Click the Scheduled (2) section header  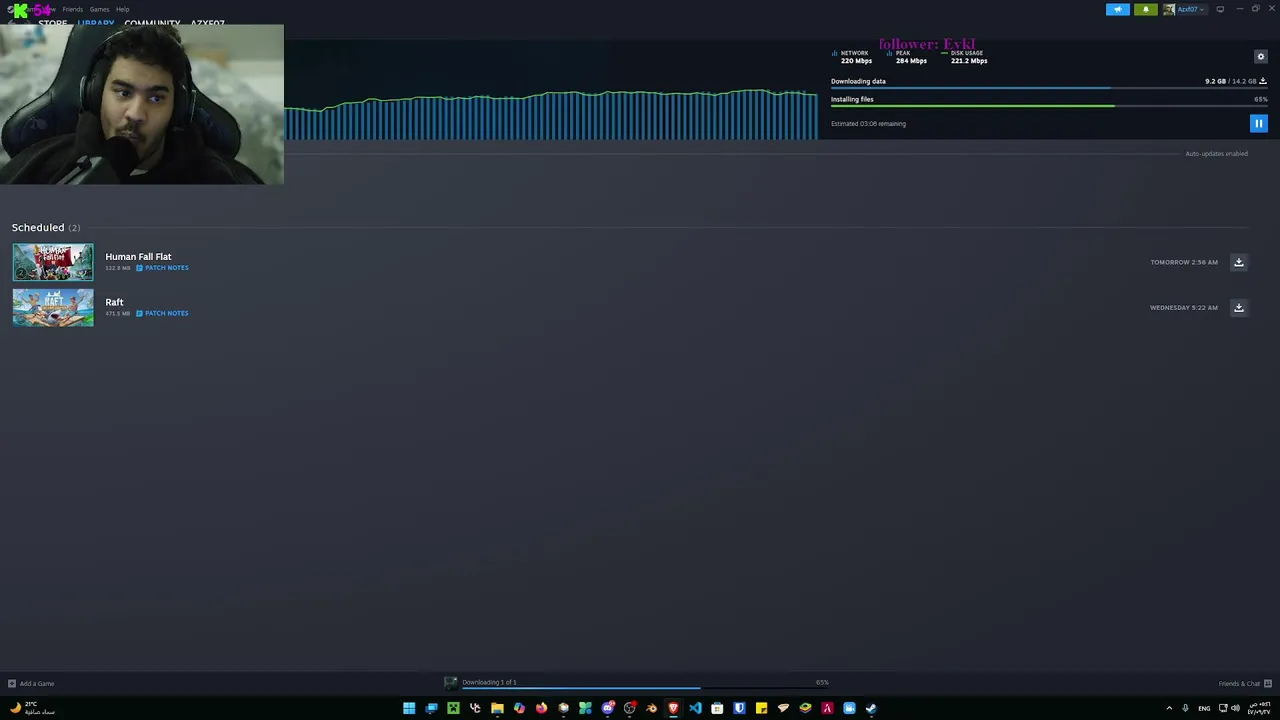pyautogui.click(x=46, y=227)
